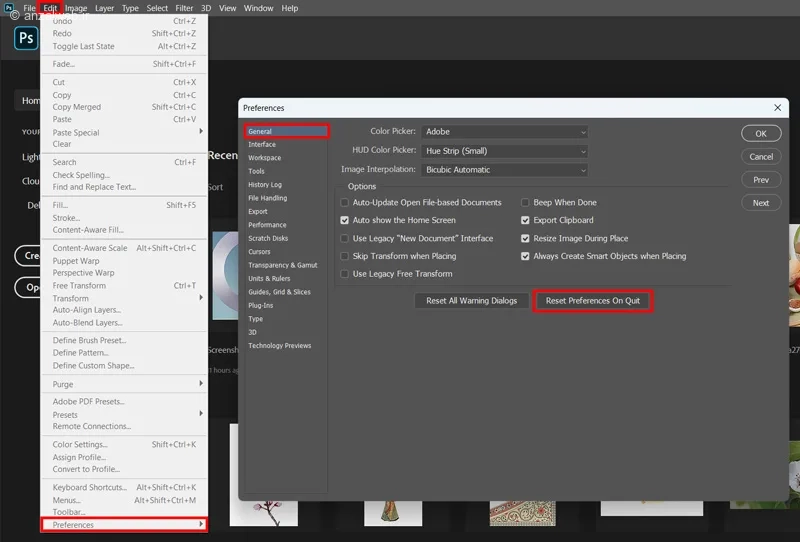Open the Filter menu
This screenshot has height=542, width=800.
pos(184,8)
